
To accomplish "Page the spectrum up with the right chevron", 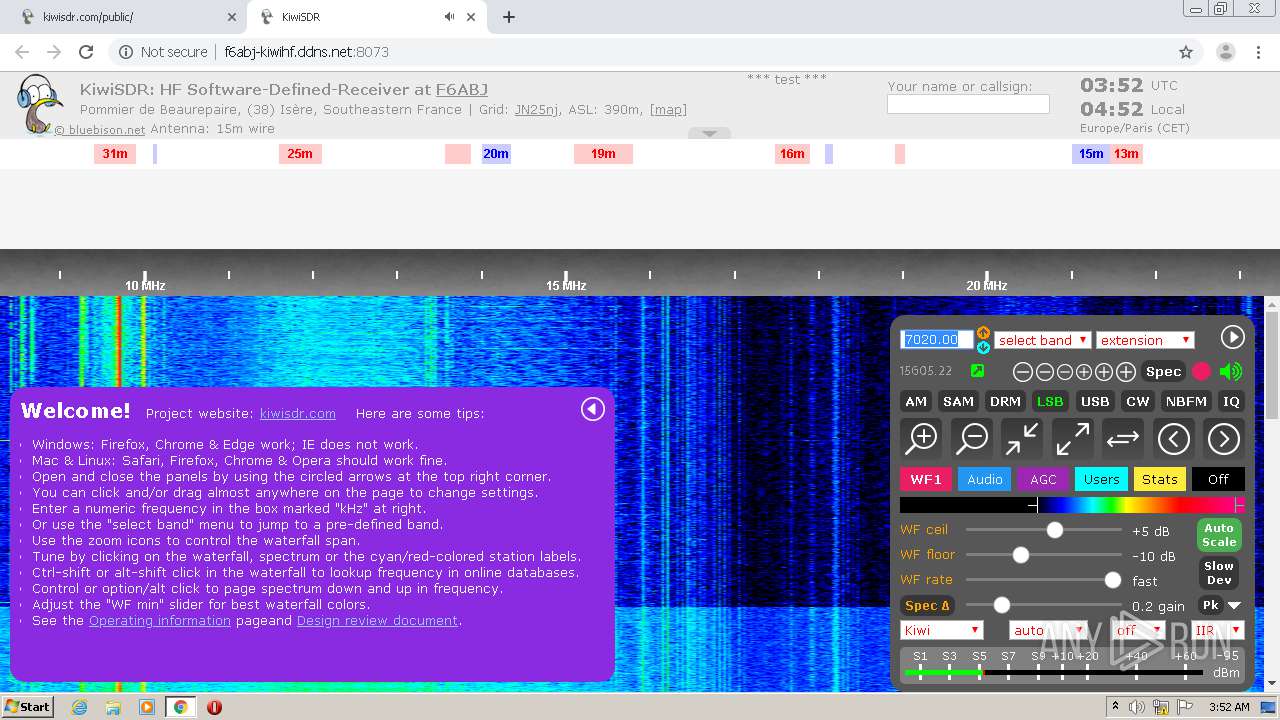I will [x=1224, y=438].
